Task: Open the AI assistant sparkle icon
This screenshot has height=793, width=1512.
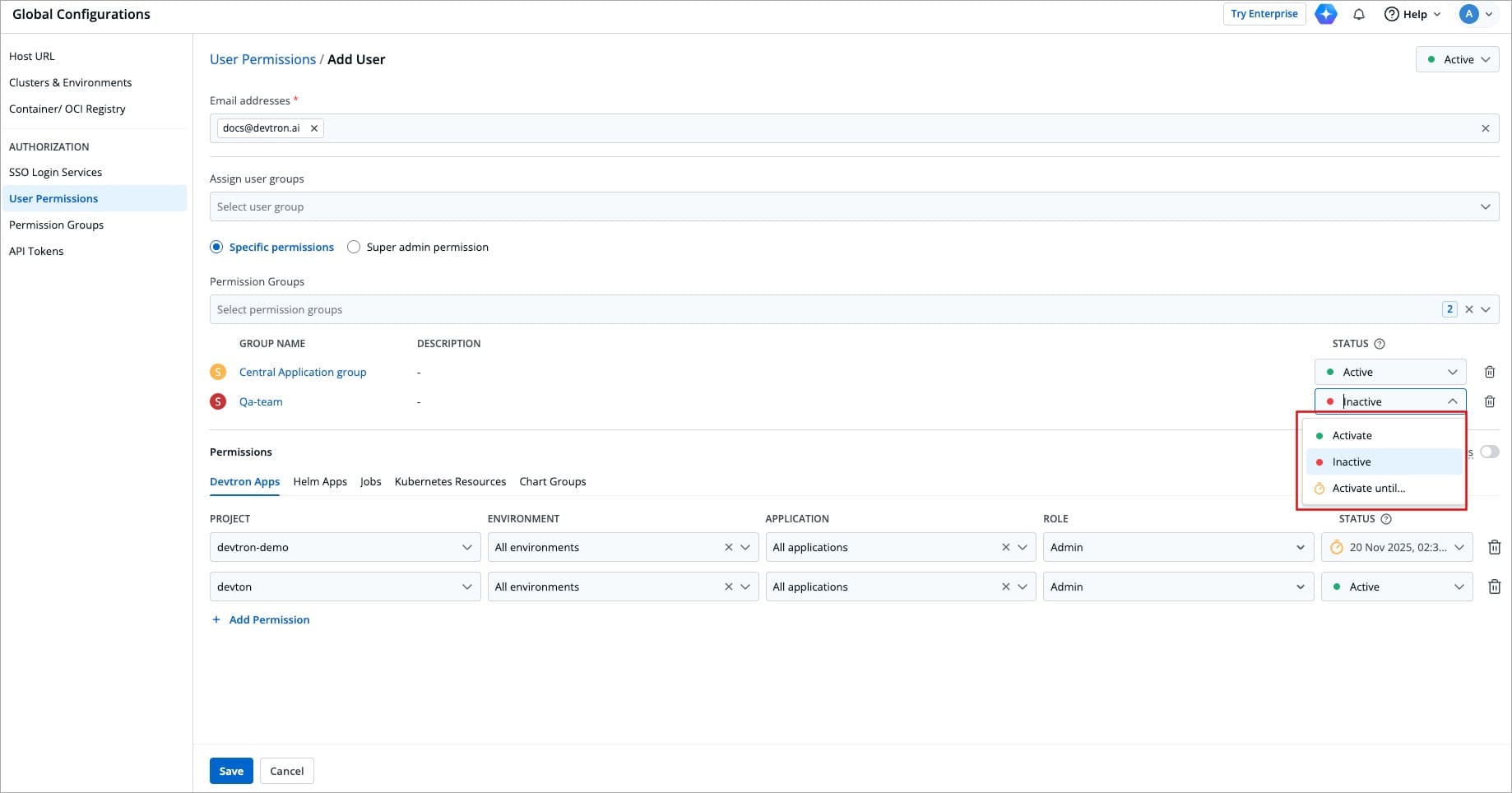Action: [1325, 14]
